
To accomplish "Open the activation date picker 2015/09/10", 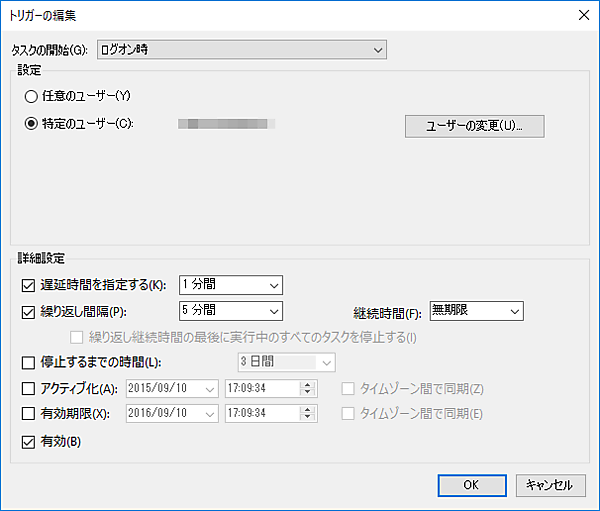I will [172, 389].
